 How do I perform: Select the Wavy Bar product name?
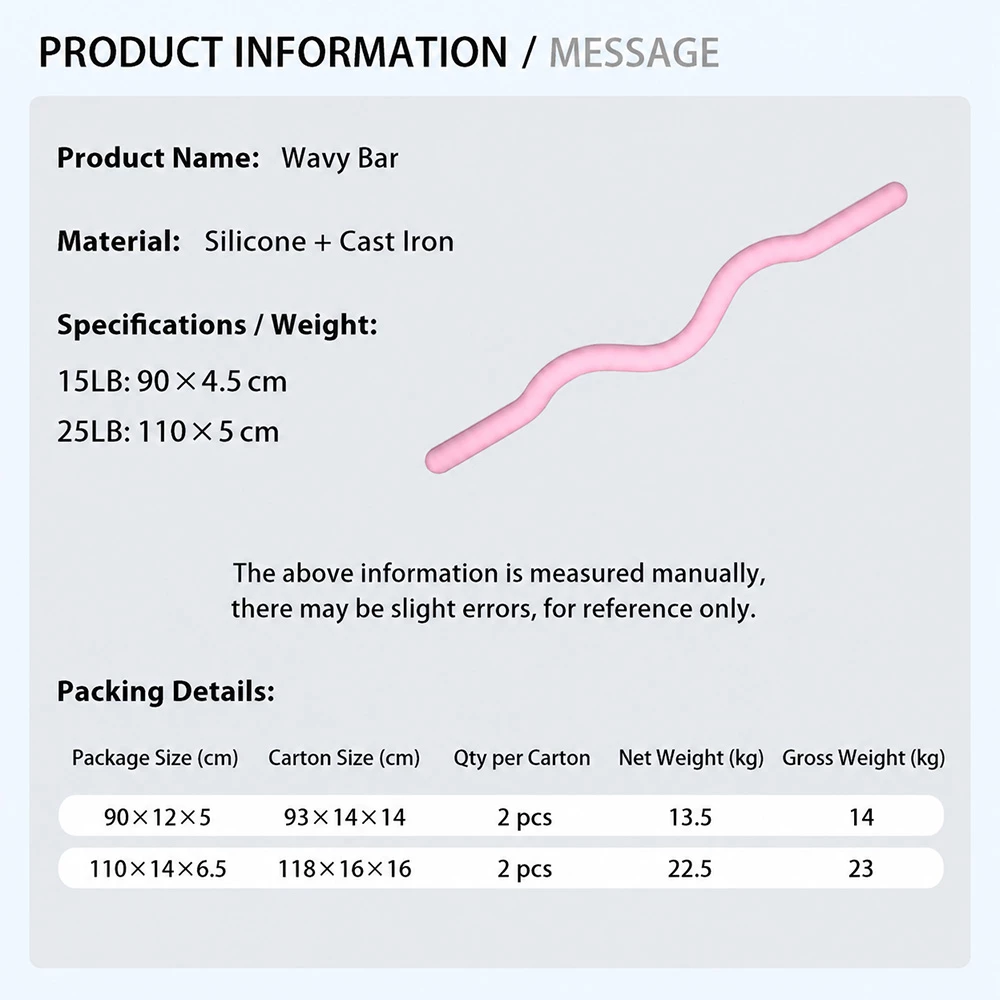click(x=340, y=159)
